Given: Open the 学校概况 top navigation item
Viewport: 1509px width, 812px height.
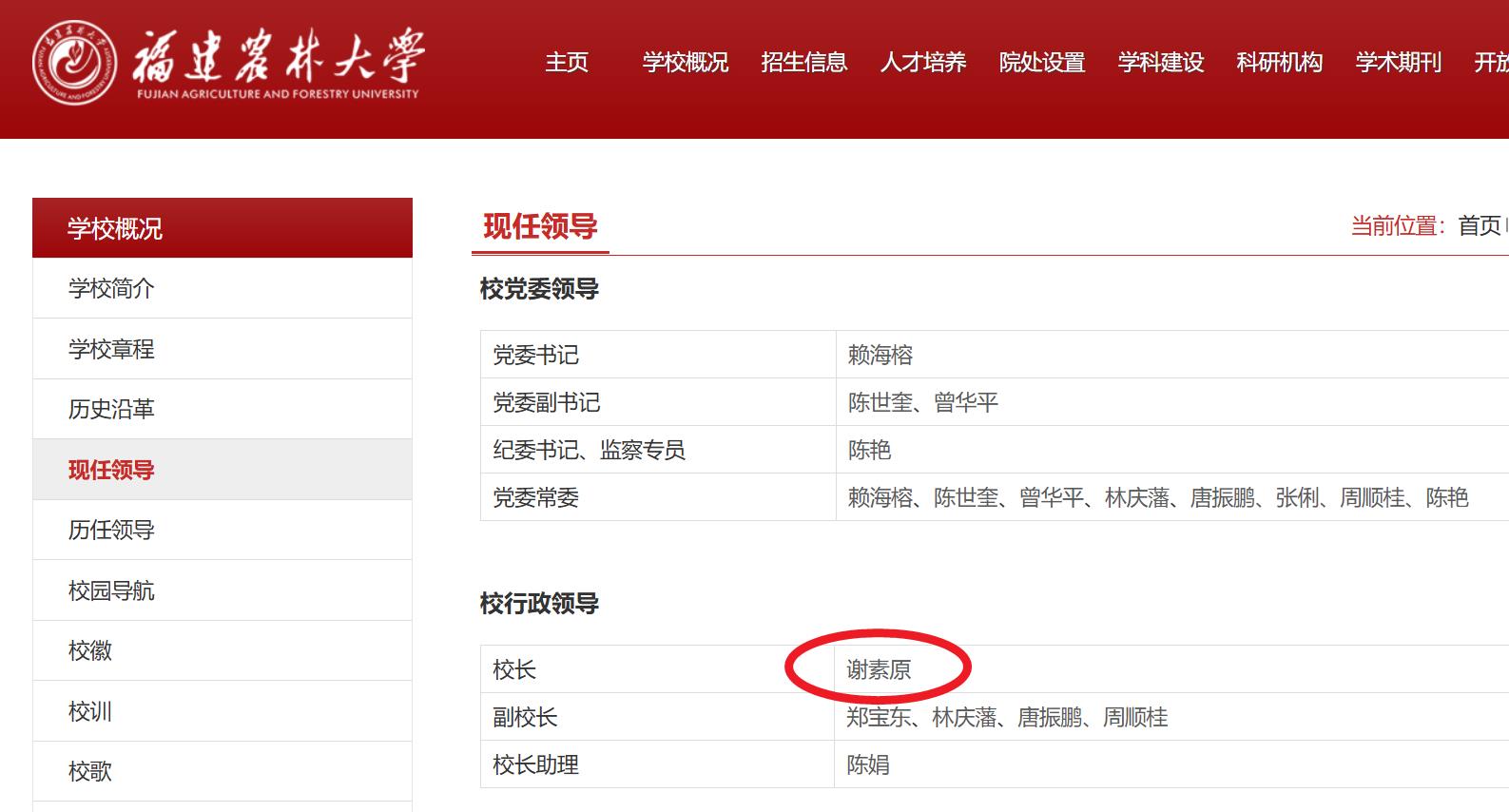Looking at the screenshot, I should (x=686, y=63).
